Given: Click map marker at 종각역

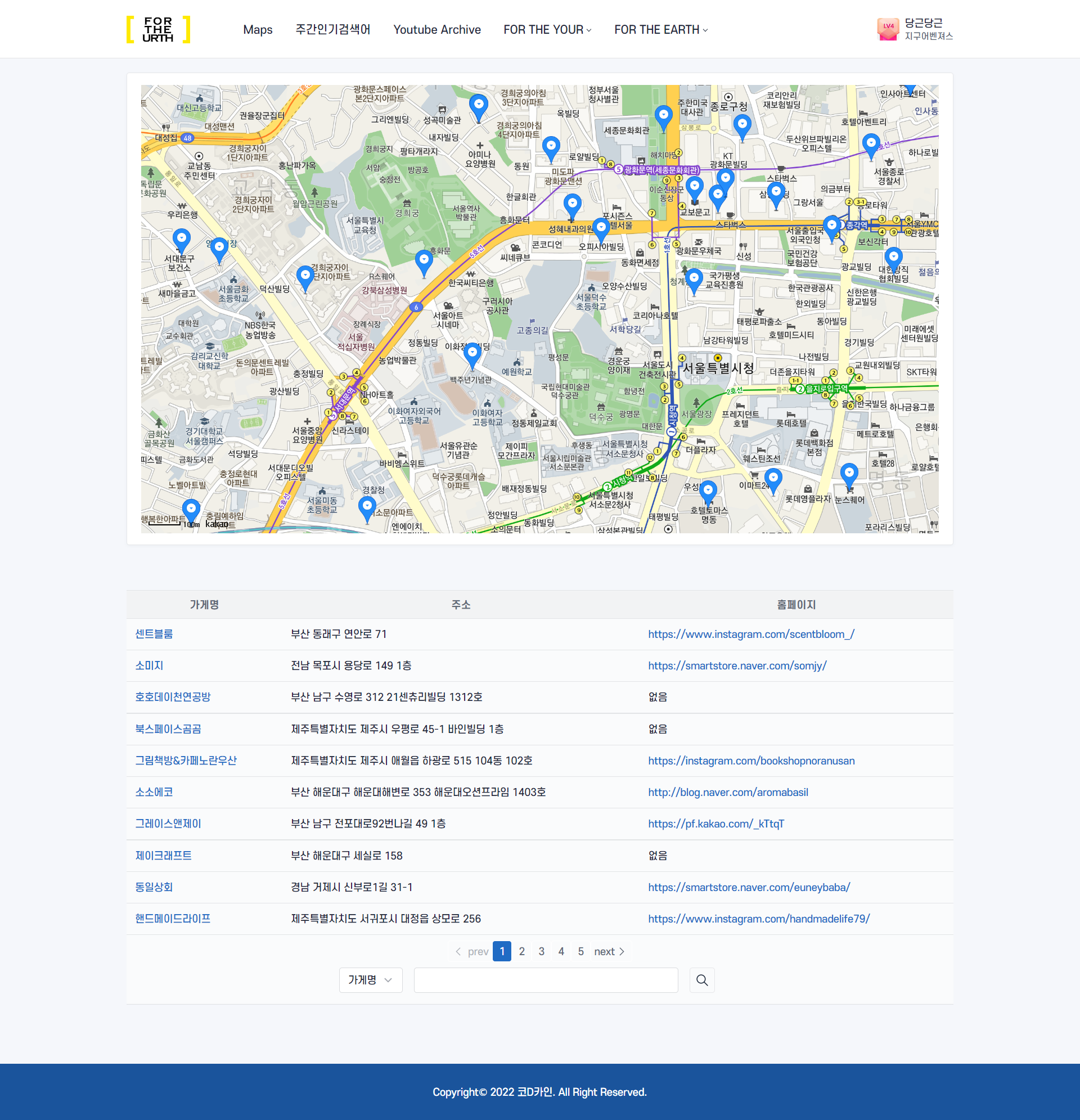Looking at the screenshot, I should click(832, 226).
